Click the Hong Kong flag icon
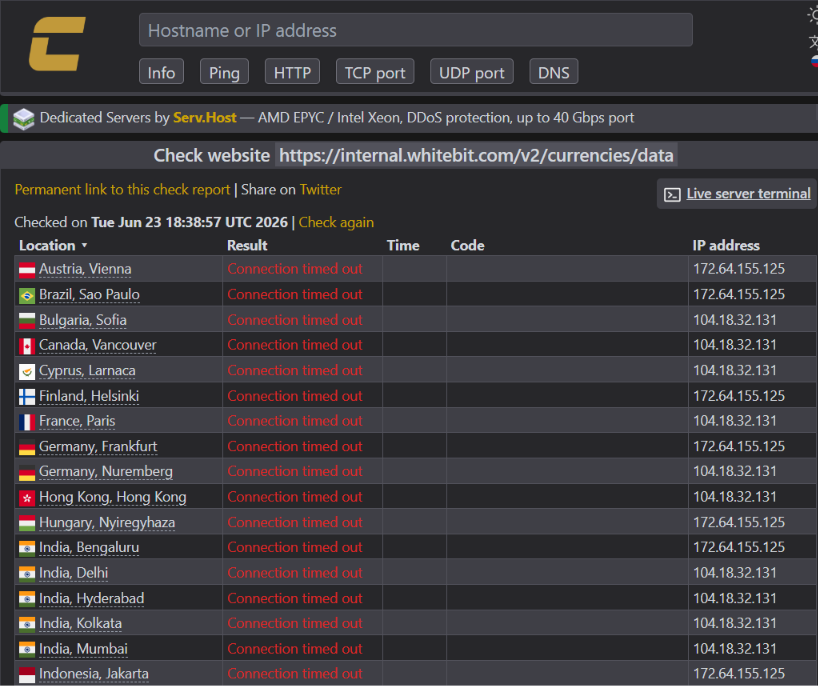 coord(27,498)
